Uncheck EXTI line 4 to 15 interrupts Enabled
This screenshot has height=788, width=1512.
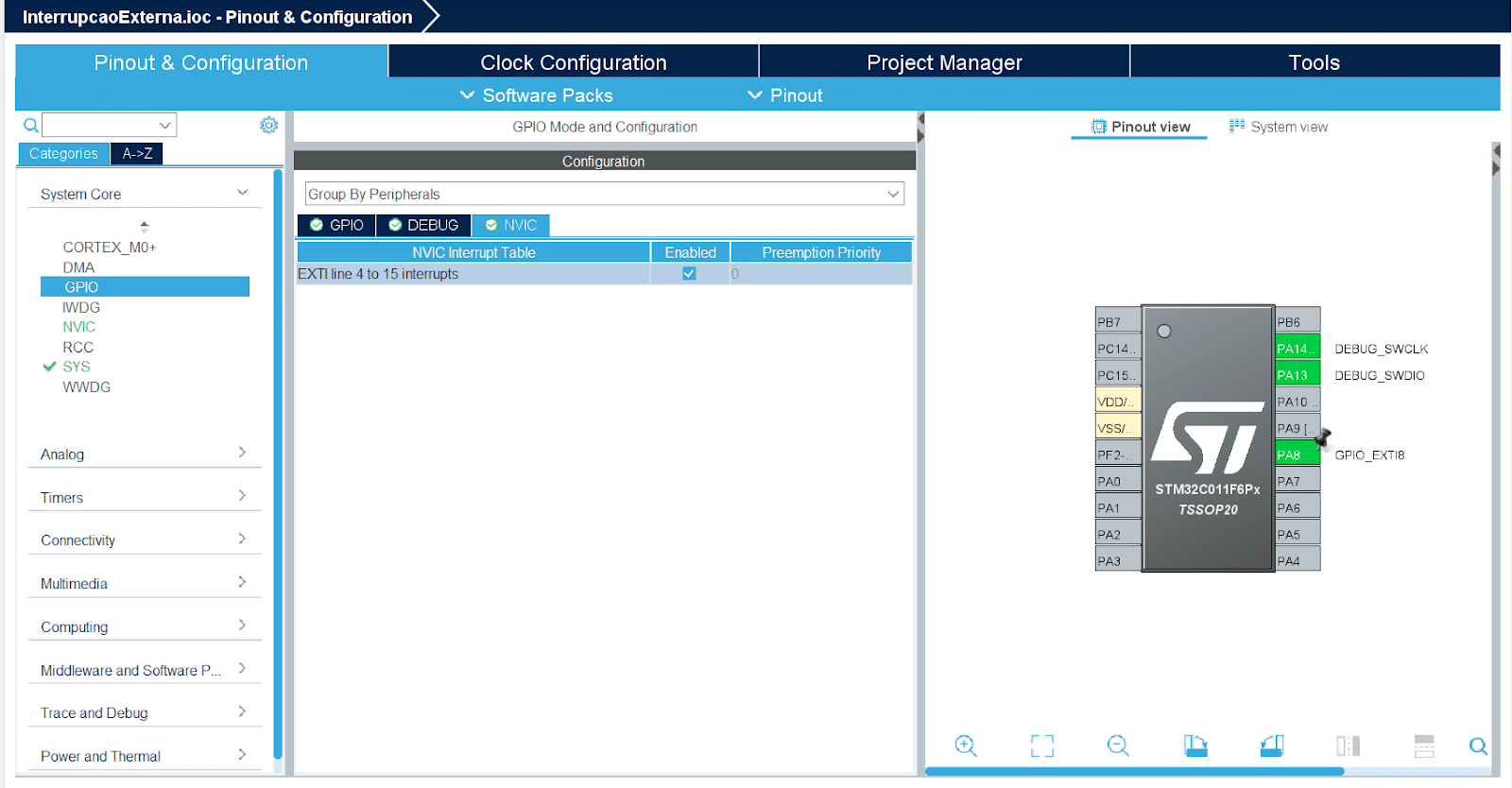tap(689, 274)
